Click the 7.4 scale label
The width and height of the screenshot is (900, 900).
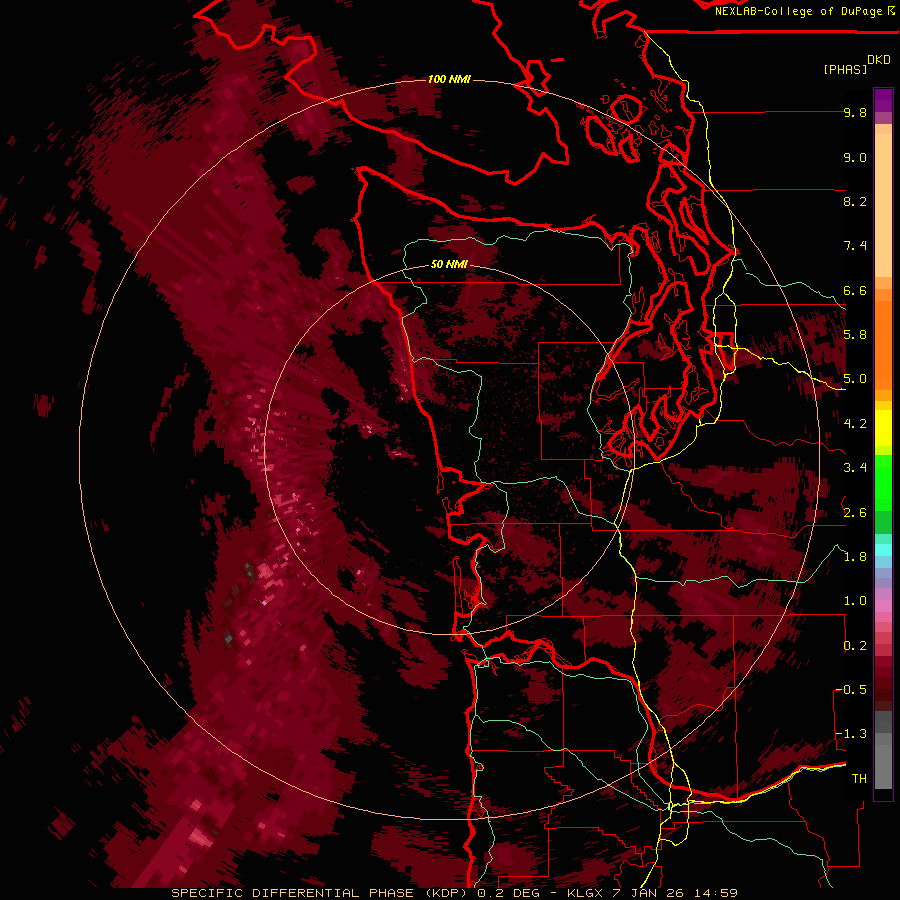(855, 246)
